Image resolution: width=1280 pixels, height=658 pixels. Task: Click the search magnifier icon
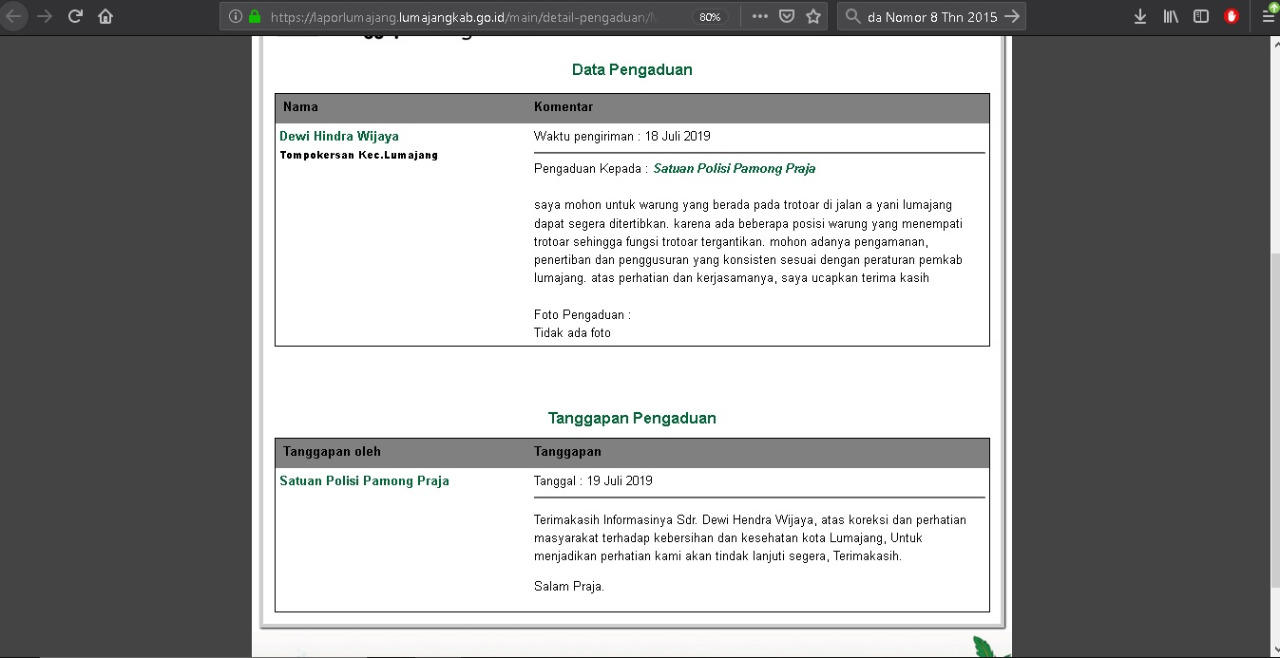coord(853,17)
